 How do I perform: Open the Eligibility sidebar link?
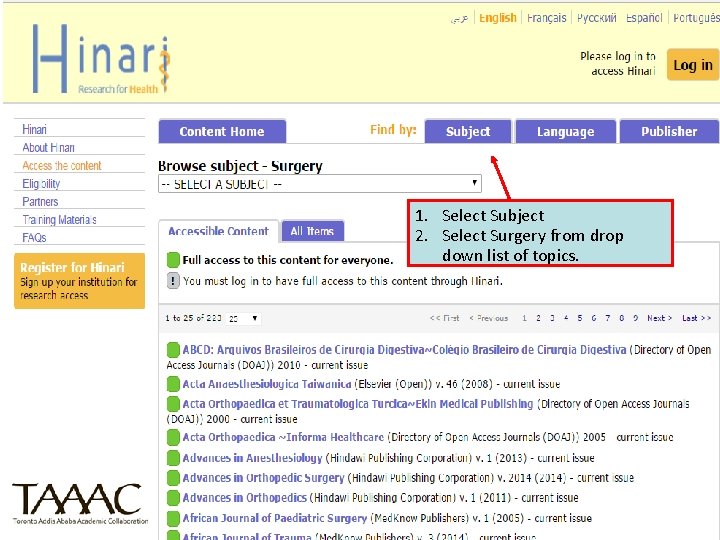point(41,184)
